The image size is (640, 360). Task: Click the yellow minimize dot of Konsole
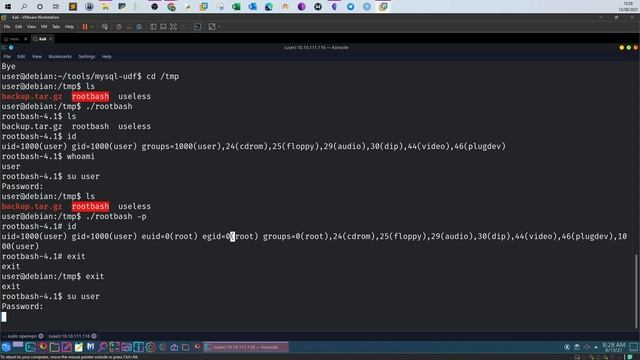coord(622,48)
